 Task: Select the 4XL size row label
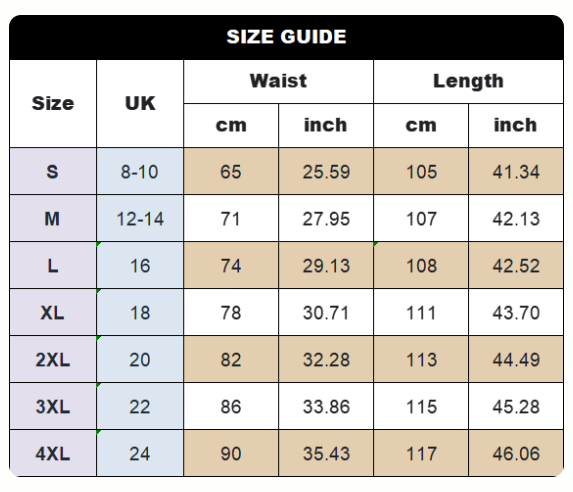pyautogui.click(x=53, y=453)
